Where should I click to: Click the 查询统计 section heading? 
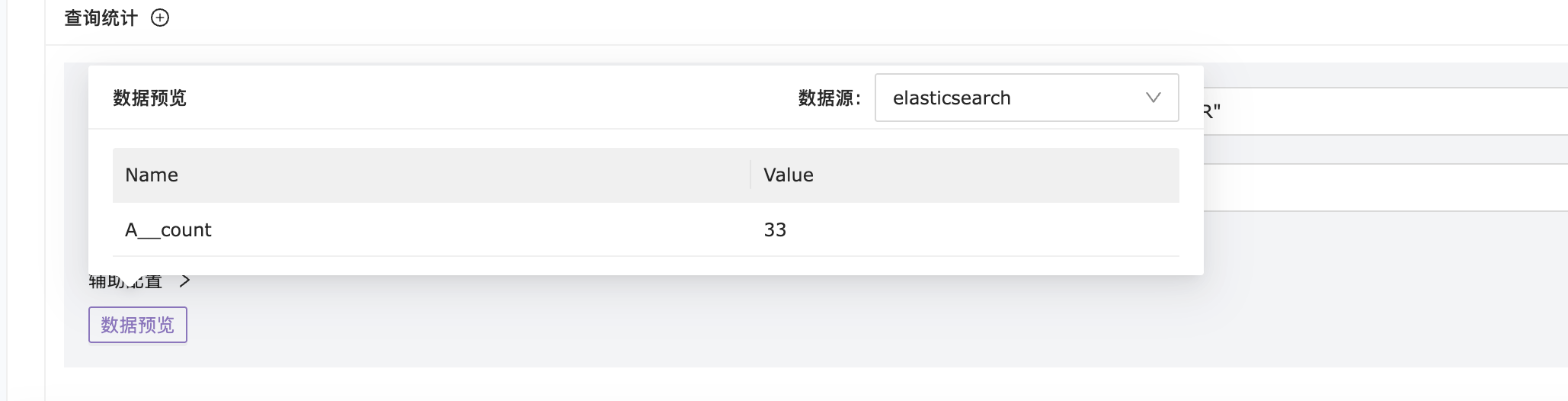[x=101, y=18]
